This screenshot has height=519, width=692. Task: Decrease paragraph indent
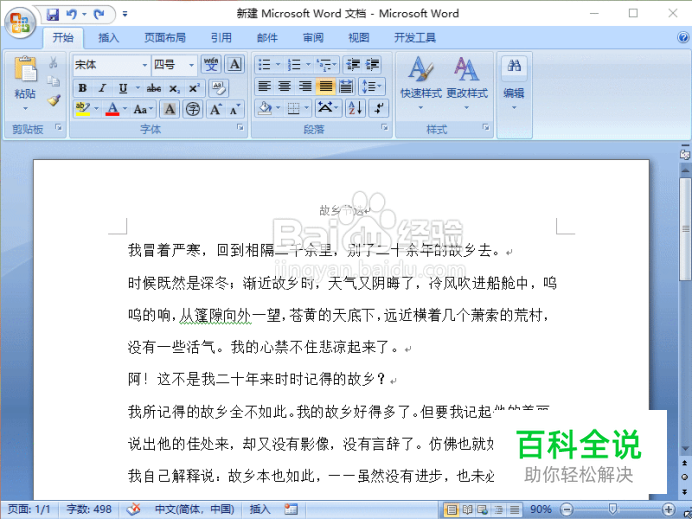[x=353, y=64]
